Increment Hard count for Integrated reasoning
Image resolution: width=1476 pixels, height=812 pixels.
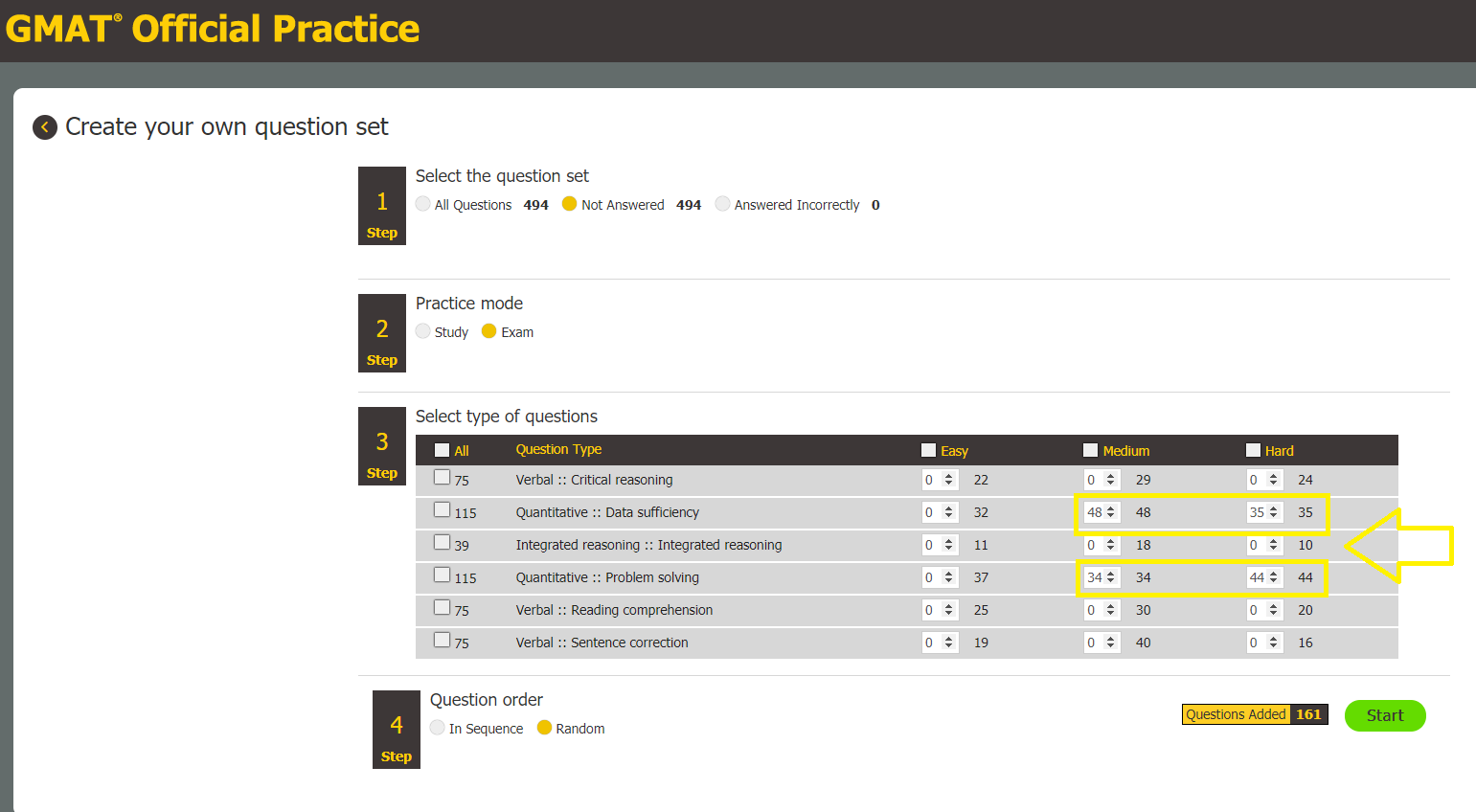(1274, 540)
